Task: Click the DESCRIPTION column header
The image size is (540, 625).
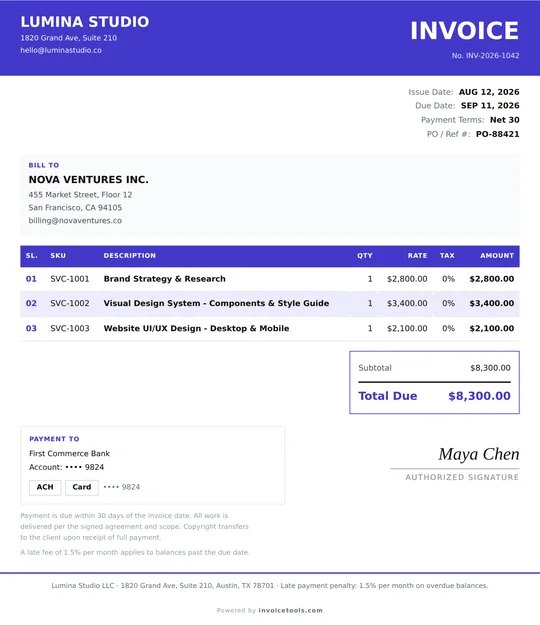Action: 130,256
